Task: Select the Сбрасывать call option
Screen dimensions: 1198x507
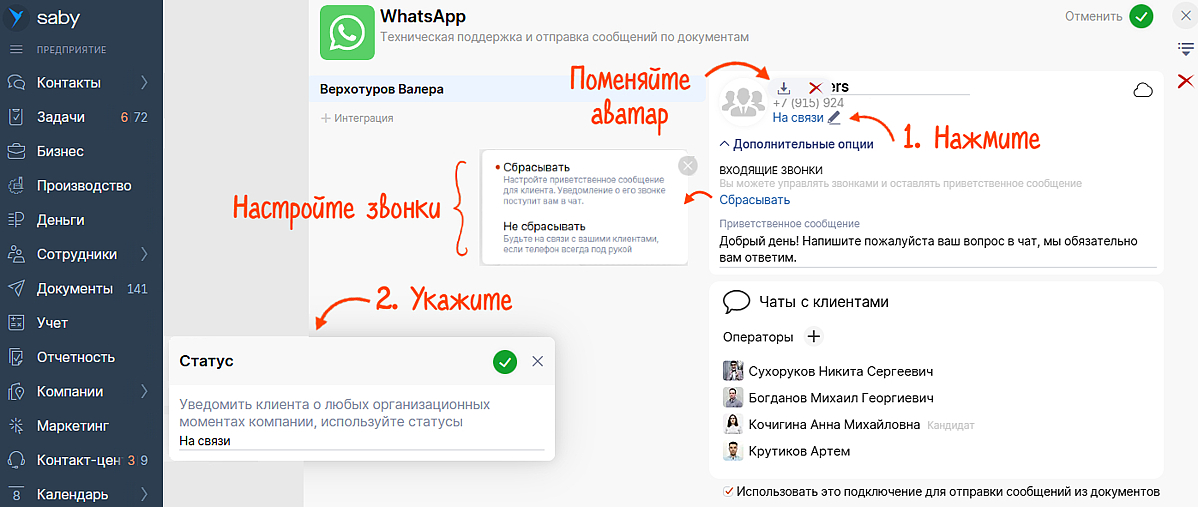Action: [536, 167]
